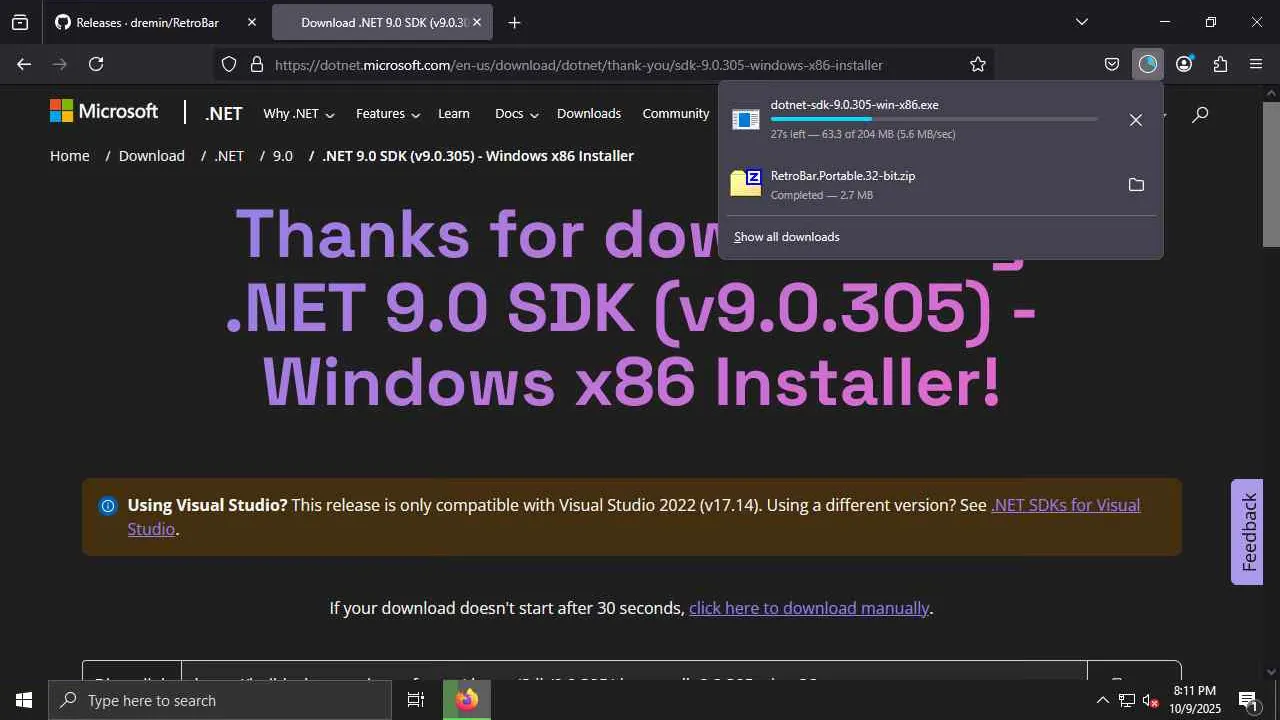Open the Learn nav item
Screen dimensions: 1280x720
(454, 114)
